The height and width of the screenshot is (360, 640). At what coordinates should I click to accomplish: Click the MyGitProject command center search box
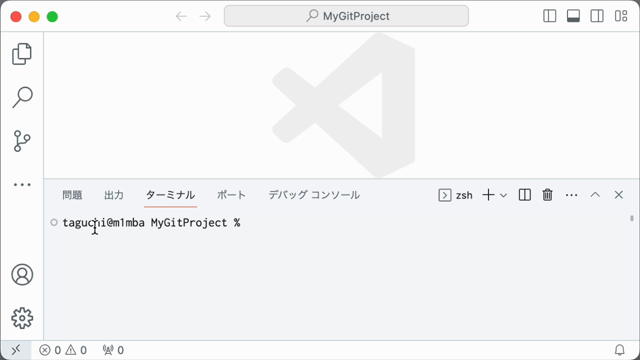point(346,16)
